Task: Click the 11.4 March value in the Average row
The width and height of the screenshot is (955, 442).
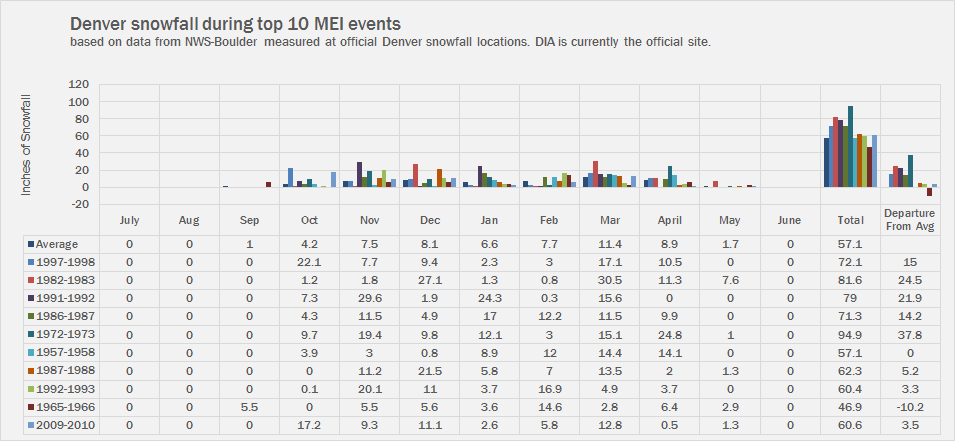Action: 610,244
